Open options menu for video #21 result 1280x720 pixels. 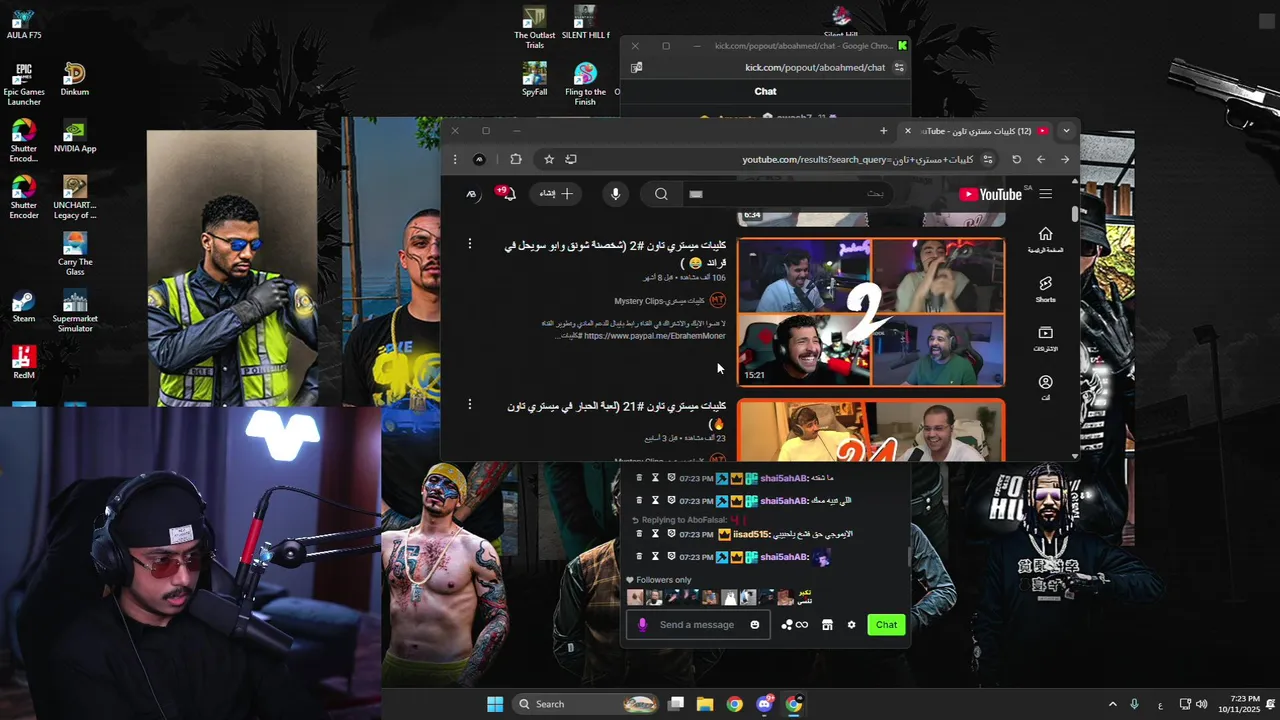click(470, 404)
